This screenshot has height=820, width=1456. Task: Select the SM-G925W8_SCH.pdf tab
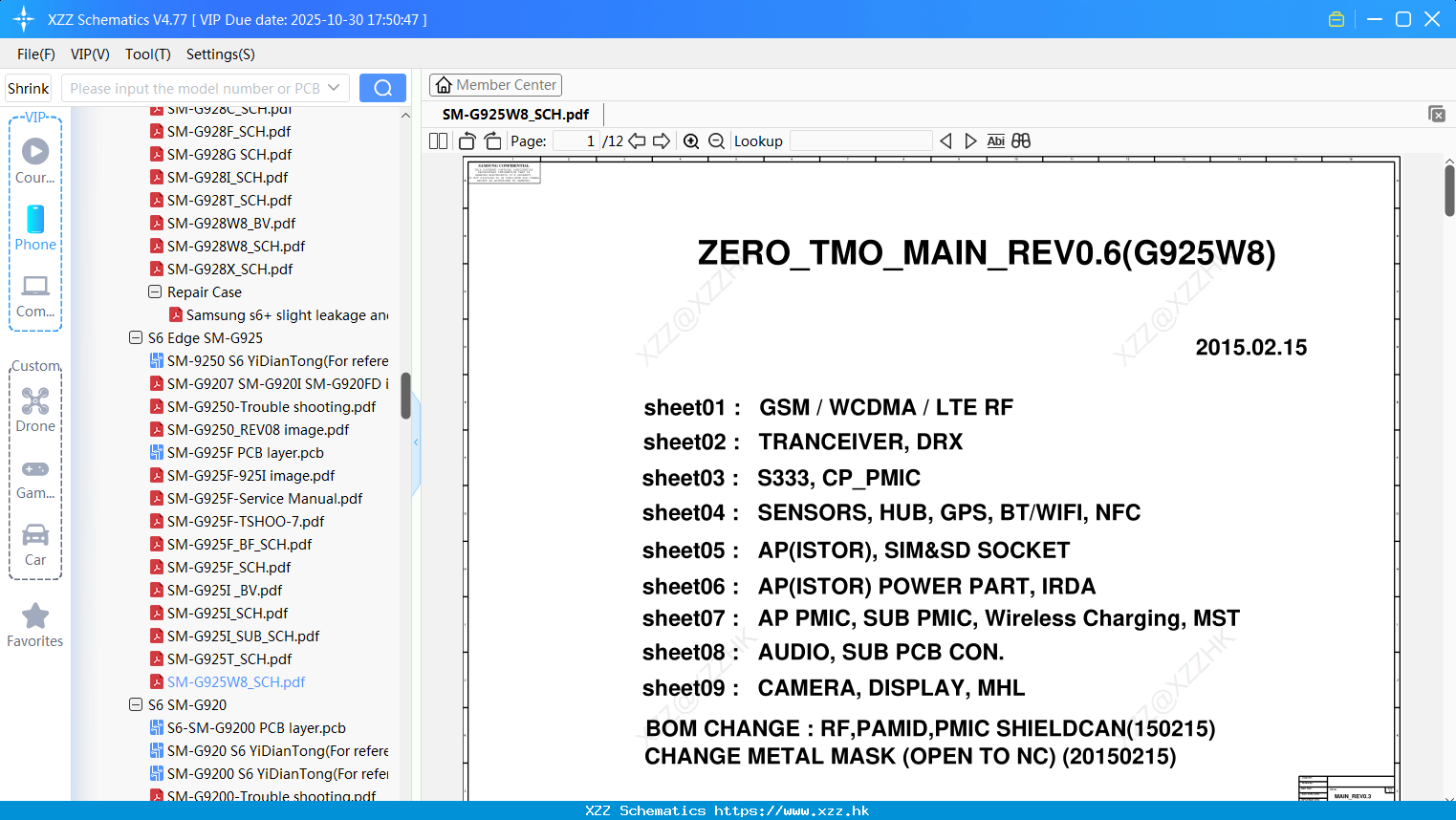515,114
